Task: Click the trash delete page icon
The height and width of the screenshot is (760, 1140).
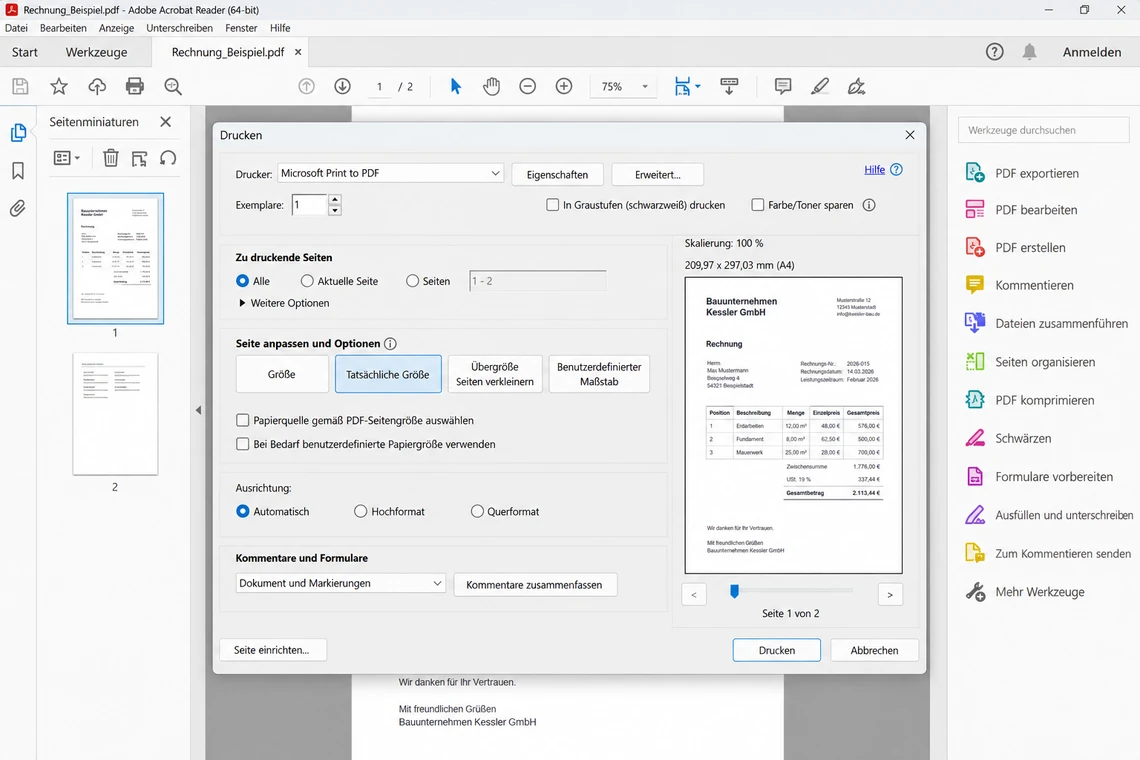Action: [x=111, y=158]
